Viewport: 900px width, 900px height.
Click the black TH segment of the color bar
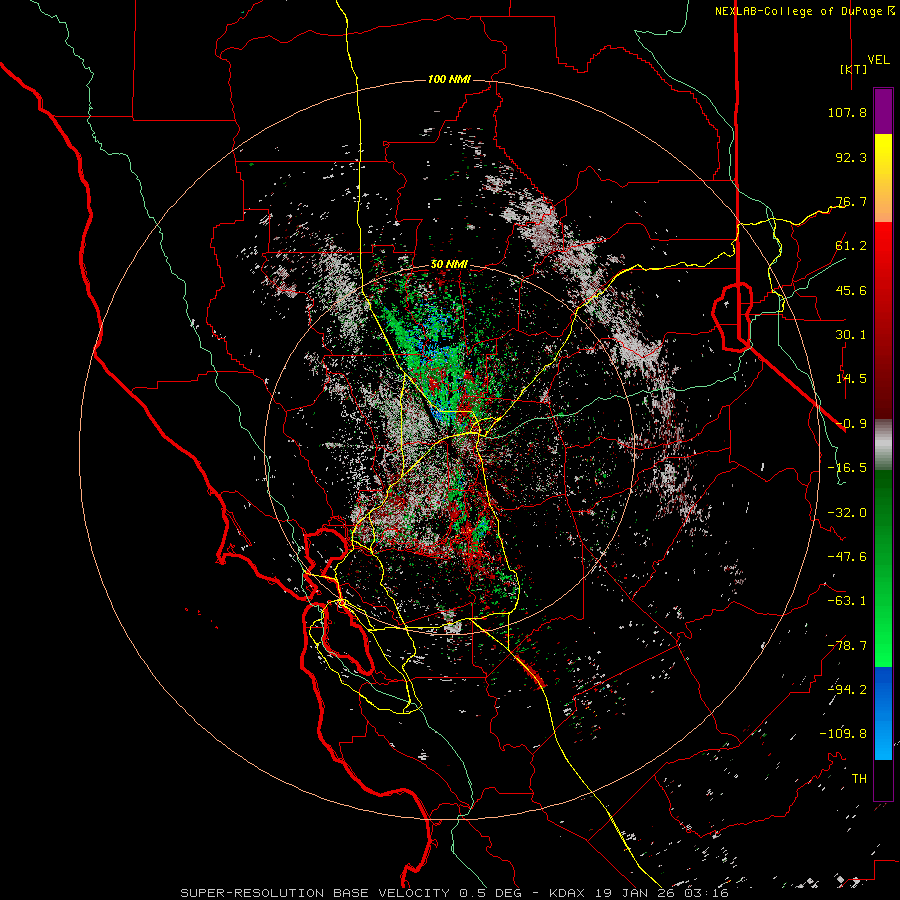pyautogui.click(x=883, y=780)
